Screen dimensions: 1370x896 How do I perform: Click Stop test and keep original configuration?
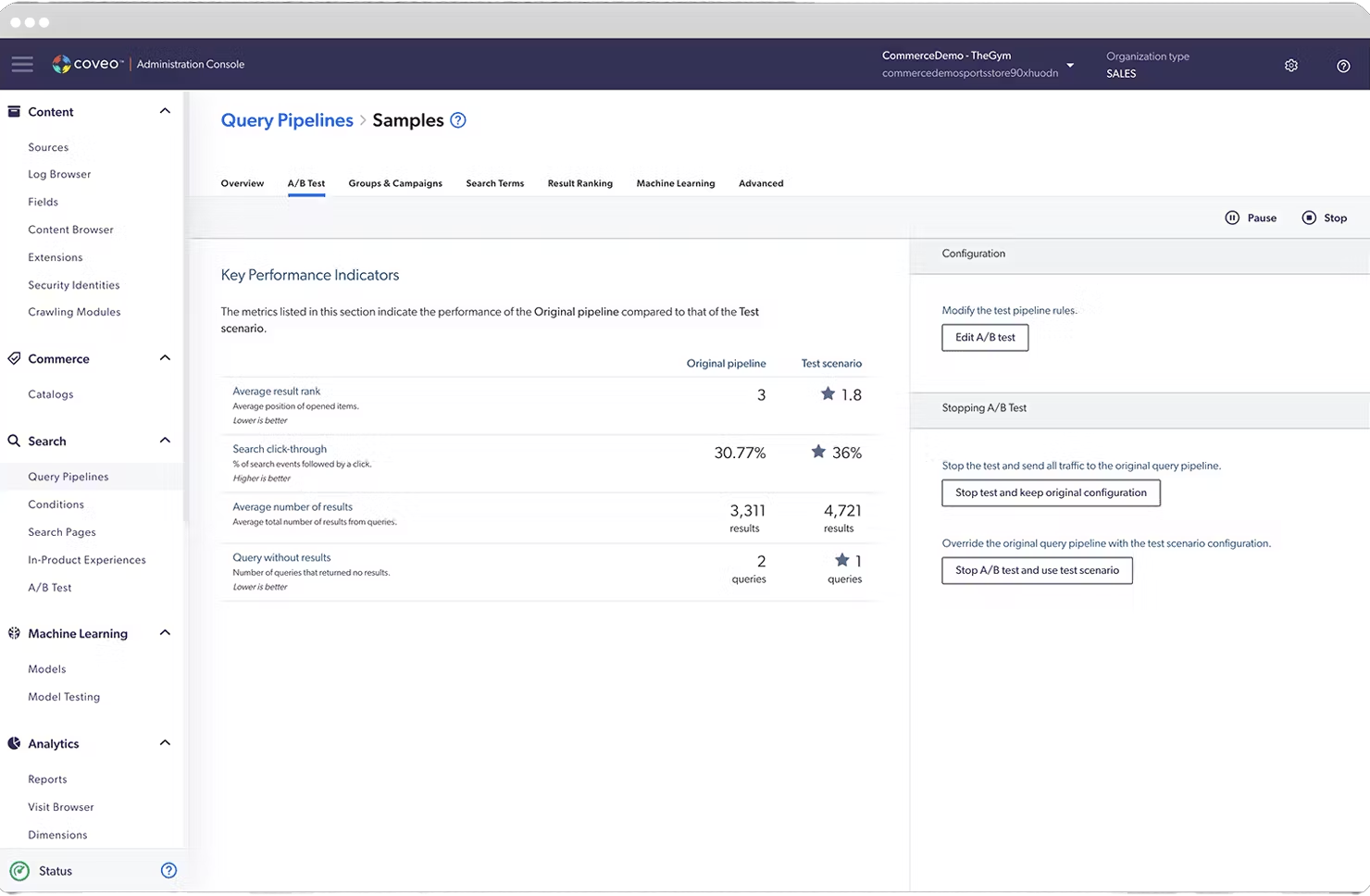pyautogui.click(x=1051, y=492)
